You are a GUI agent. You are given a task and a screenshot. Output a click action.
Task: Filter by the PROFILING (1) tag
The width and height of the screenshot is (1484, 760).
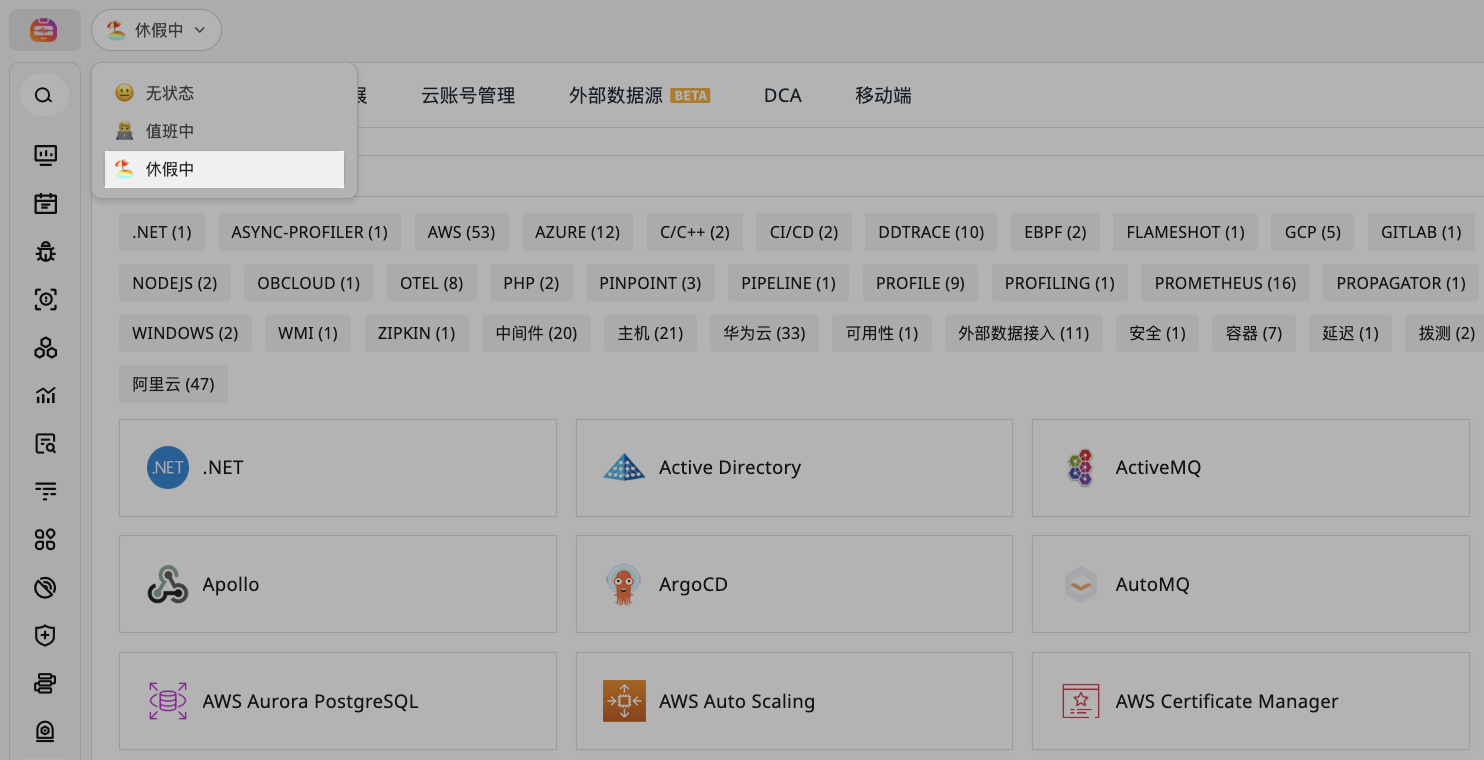1060,283
